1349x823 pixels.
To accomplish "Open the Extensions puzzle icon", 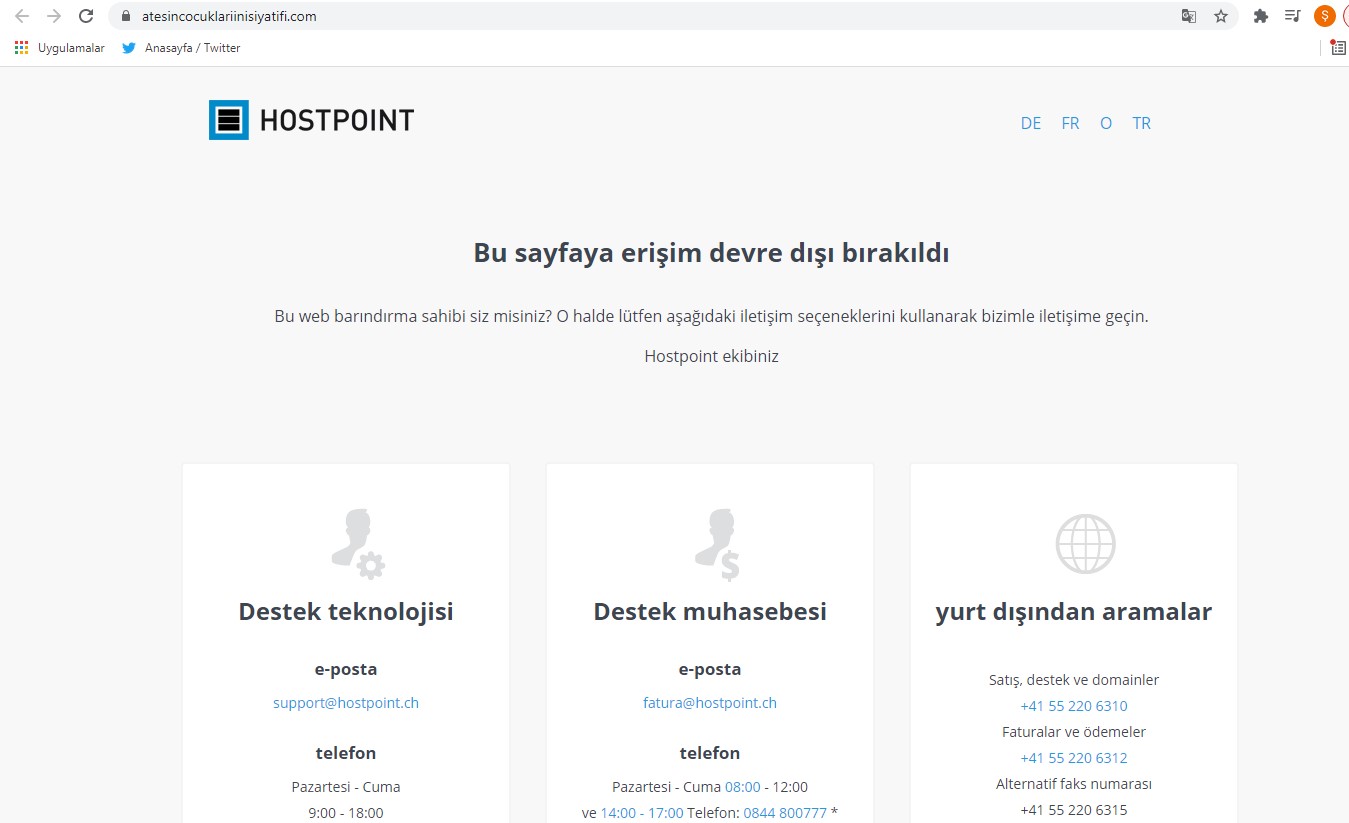I will pyautogui.click(x=1260, y=16).
